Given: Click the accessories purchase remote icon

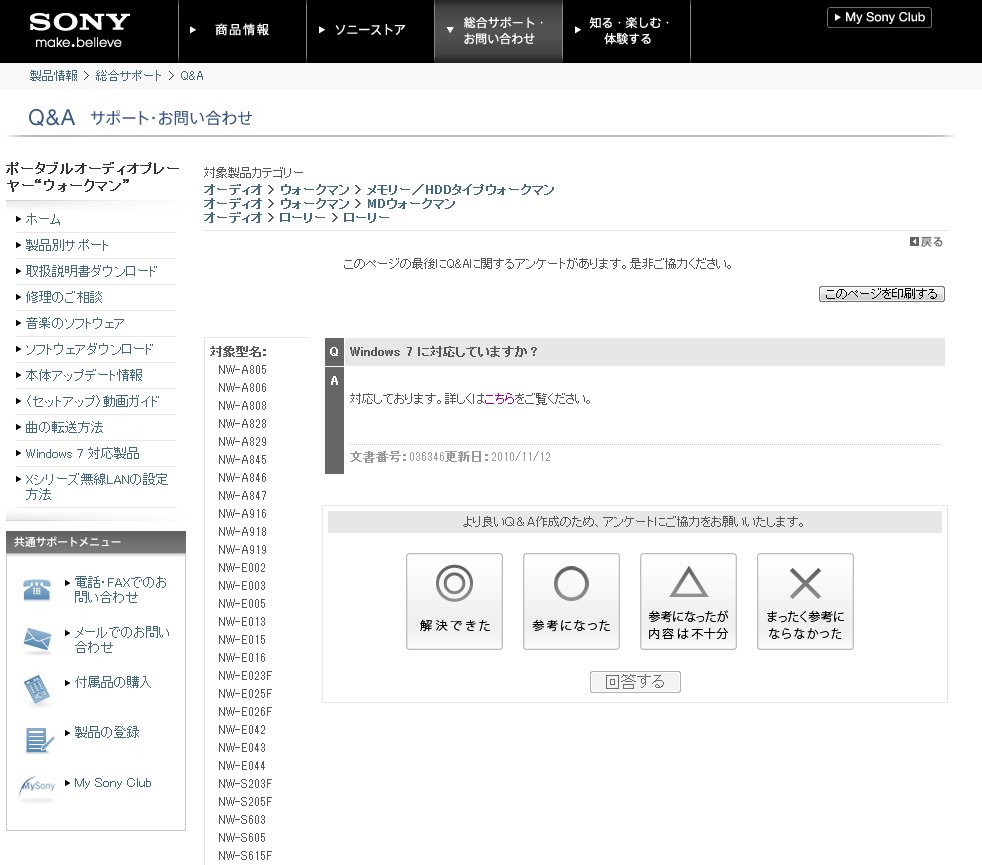Looking at the screenshot, I should click(37, 690).
